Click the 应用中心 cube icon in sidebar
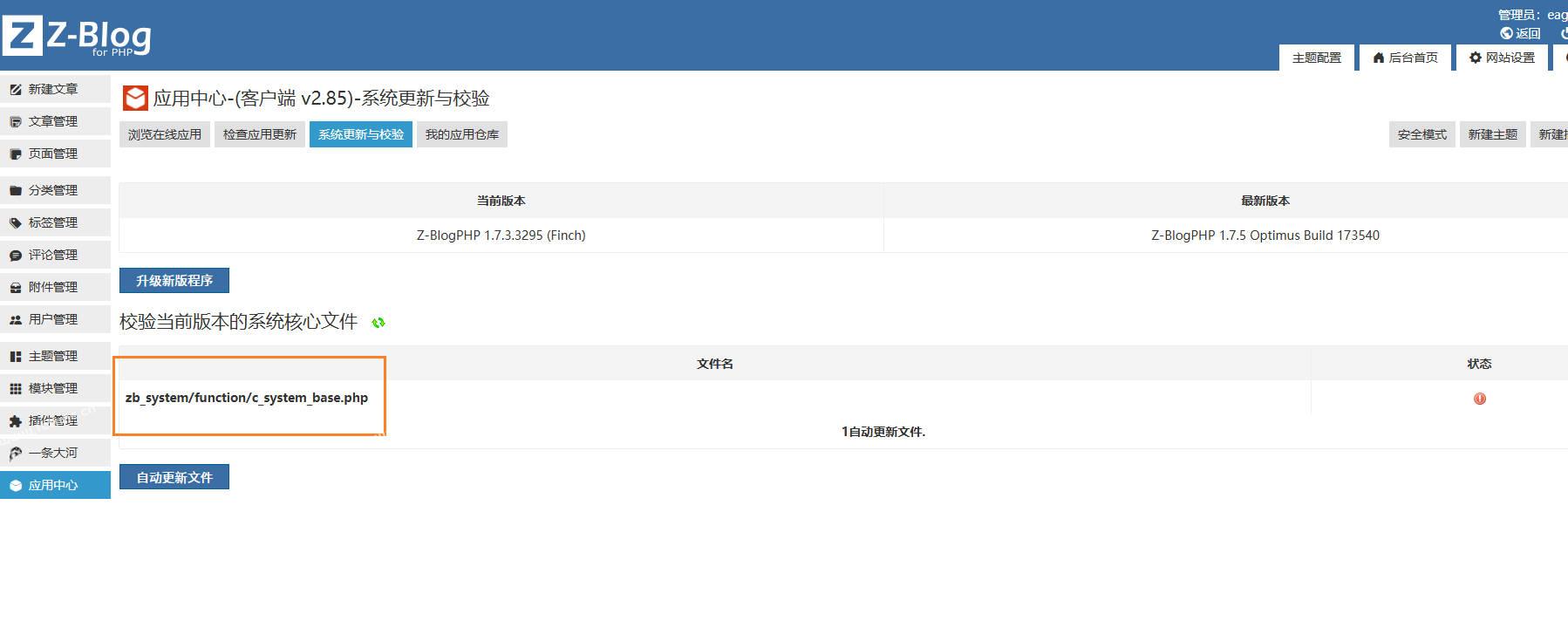Screen dimensions: 1568x628 coord(16,486)
